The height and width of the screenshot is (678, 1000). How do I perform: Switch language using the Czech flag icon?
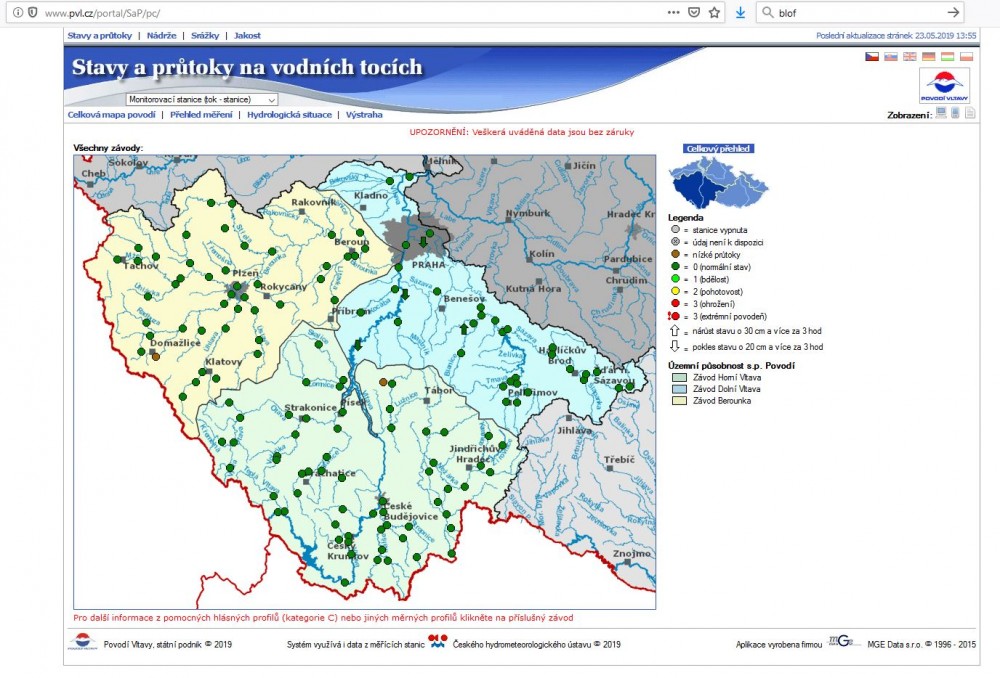click(872, 56)
